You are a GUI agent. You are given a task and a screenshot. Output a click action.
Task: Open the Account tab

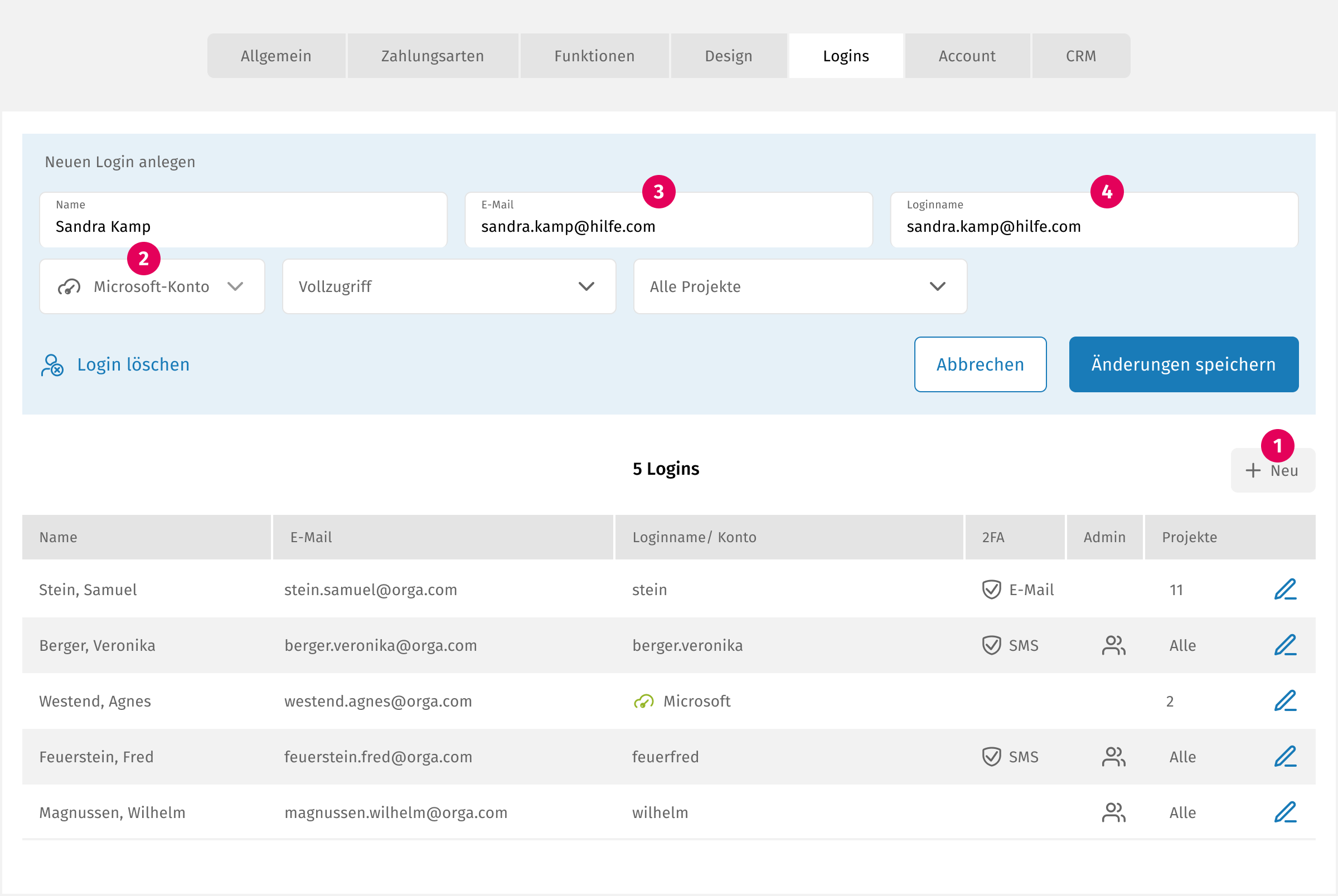click(x=967, y=56)
